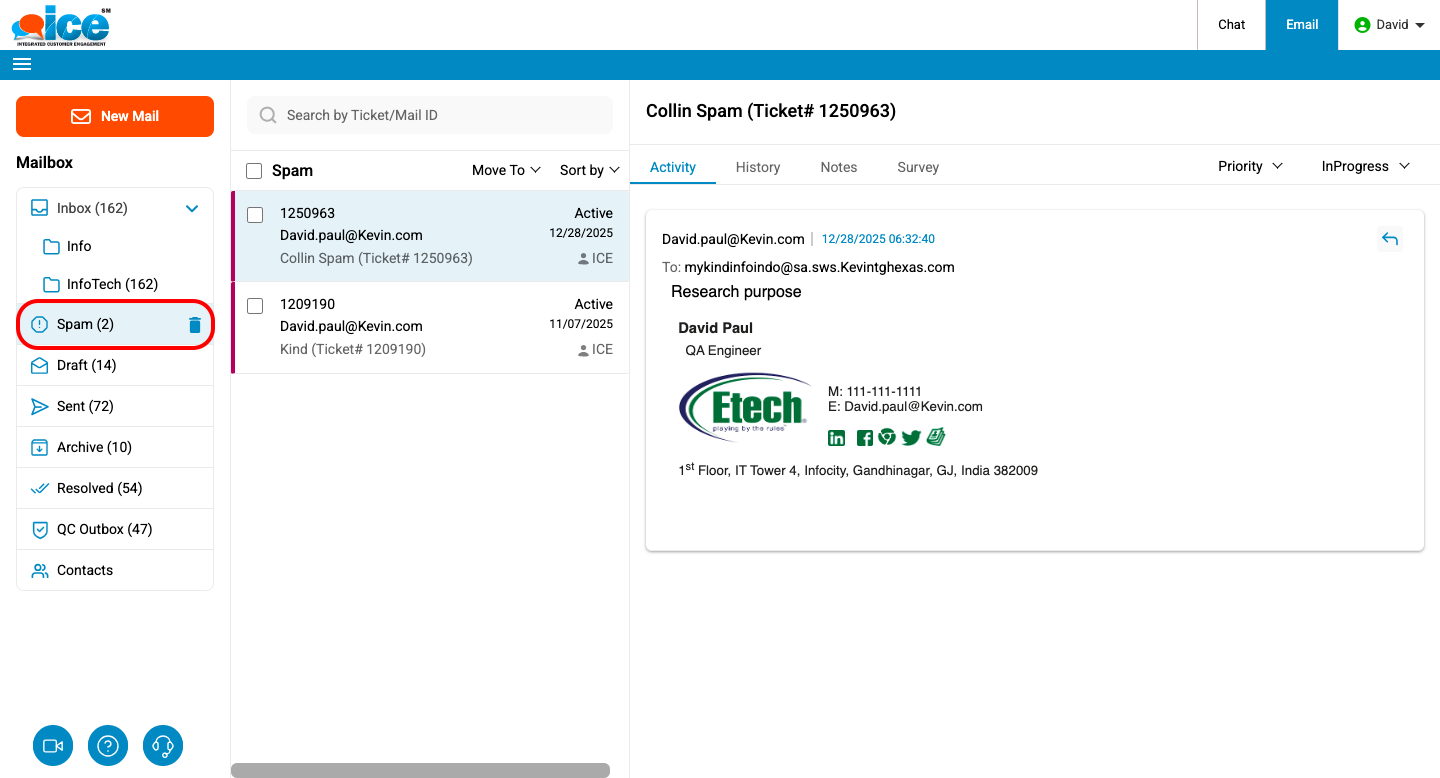Open the Sort by dropdown
The width and height of the screenshot is (1440, 778).
pos(589,170)
